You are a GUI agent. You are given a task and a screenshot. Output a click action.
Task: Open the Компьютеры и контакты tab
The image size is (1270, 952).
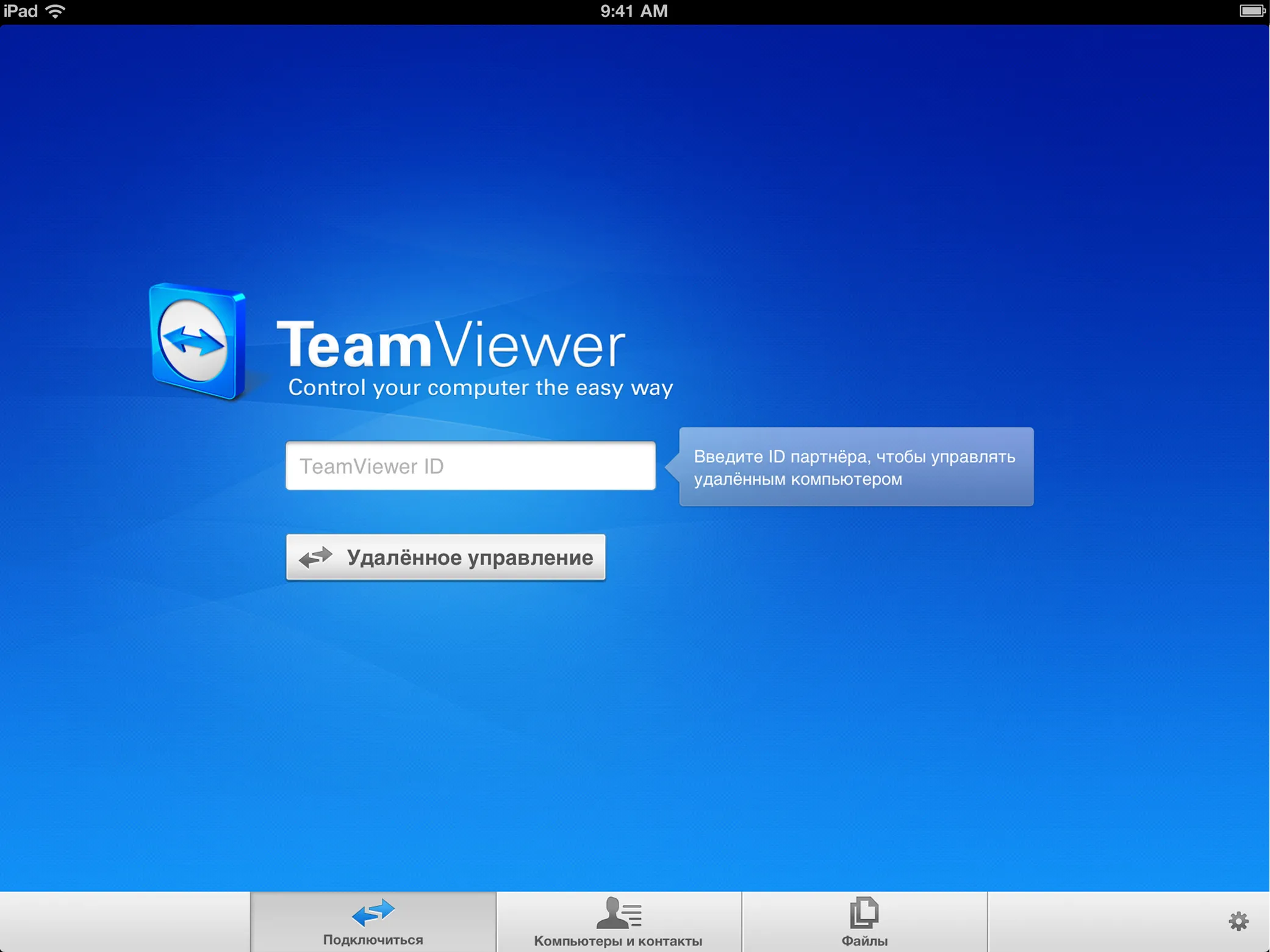coord(619,922)
